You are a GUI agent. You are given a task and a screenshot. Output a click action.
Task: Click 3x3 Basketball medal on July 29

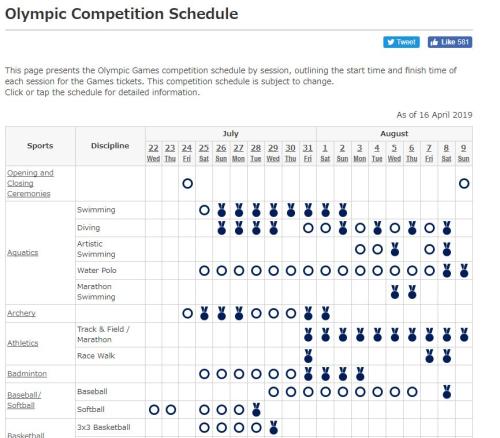point(273,427)
